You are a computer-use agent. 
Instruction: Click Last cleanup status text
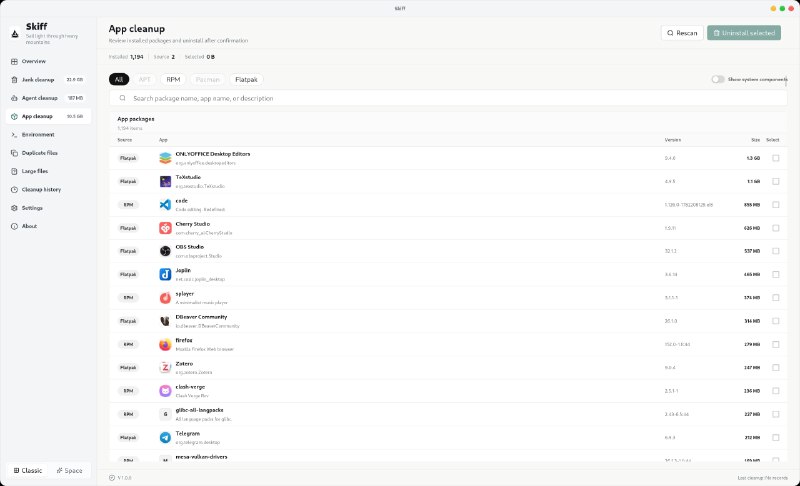tap(762, 478)
